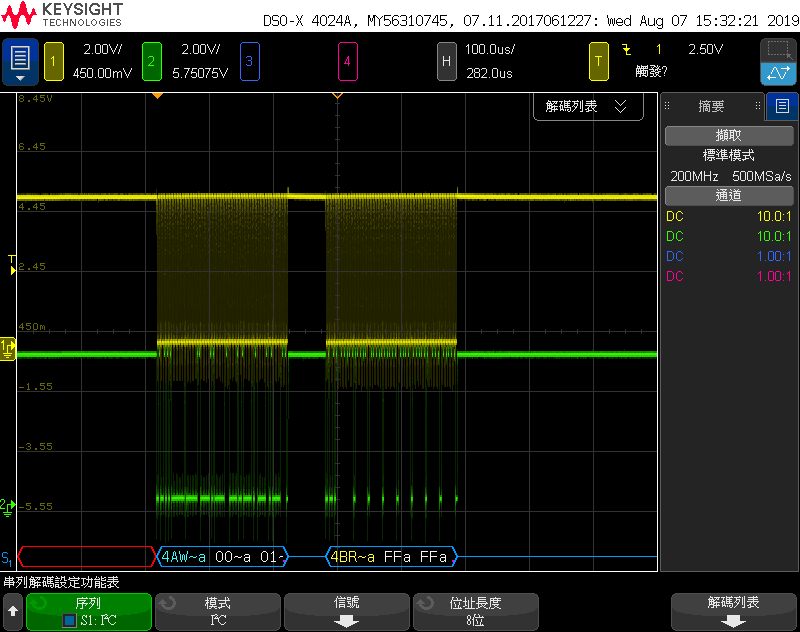Click the left drag handle of sidebar
This screenshot has width=800, height=632.
pyautogui.click(x=667, y=106)
